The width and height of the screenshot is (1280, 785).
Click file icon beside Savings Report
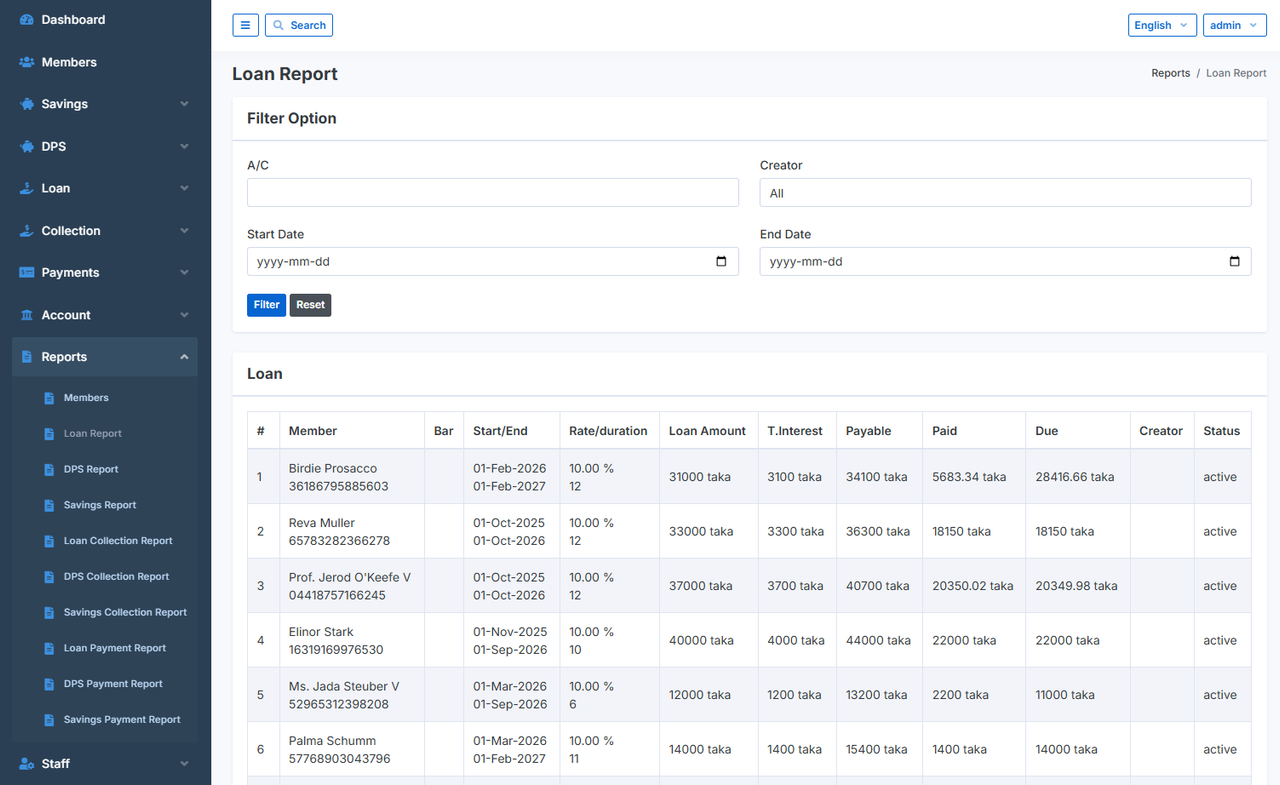click(x=49, y=505)
